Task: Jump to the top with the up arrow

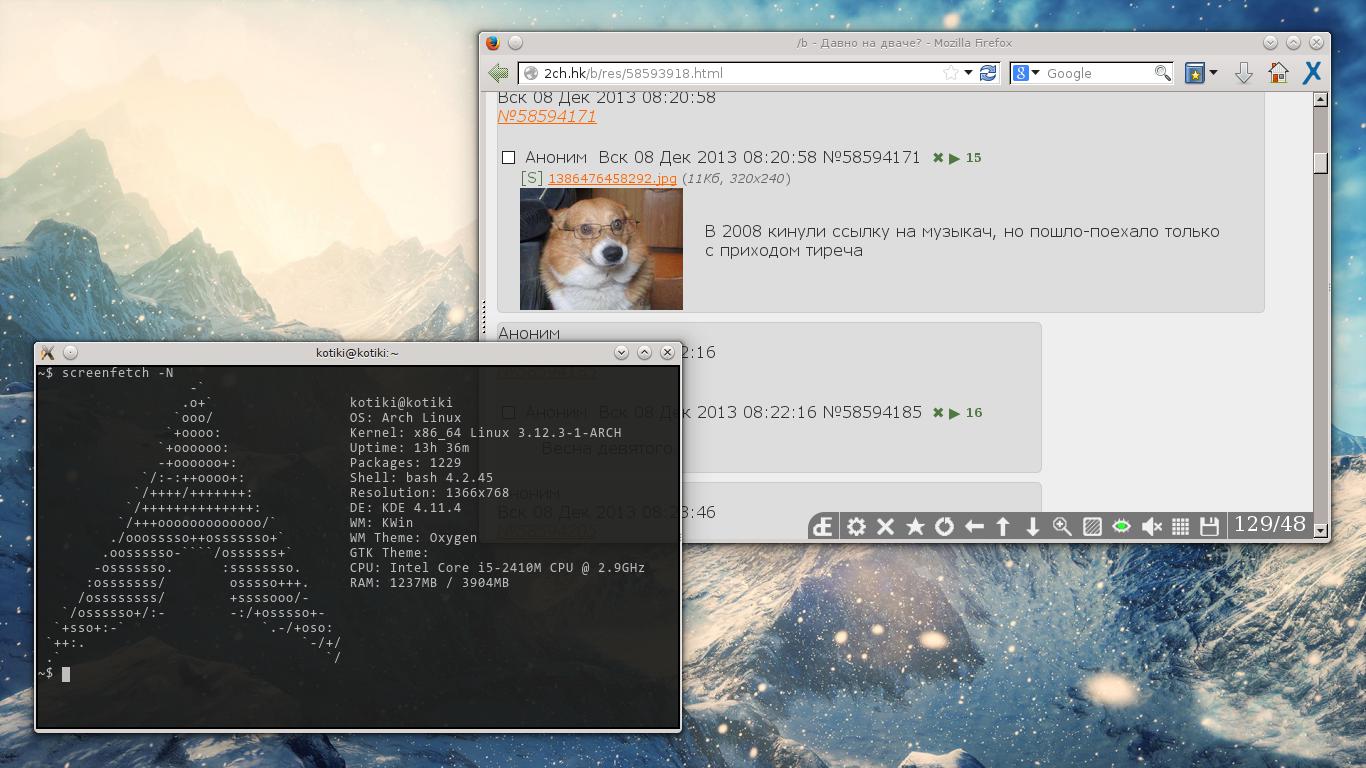Action: [1003, 526]
